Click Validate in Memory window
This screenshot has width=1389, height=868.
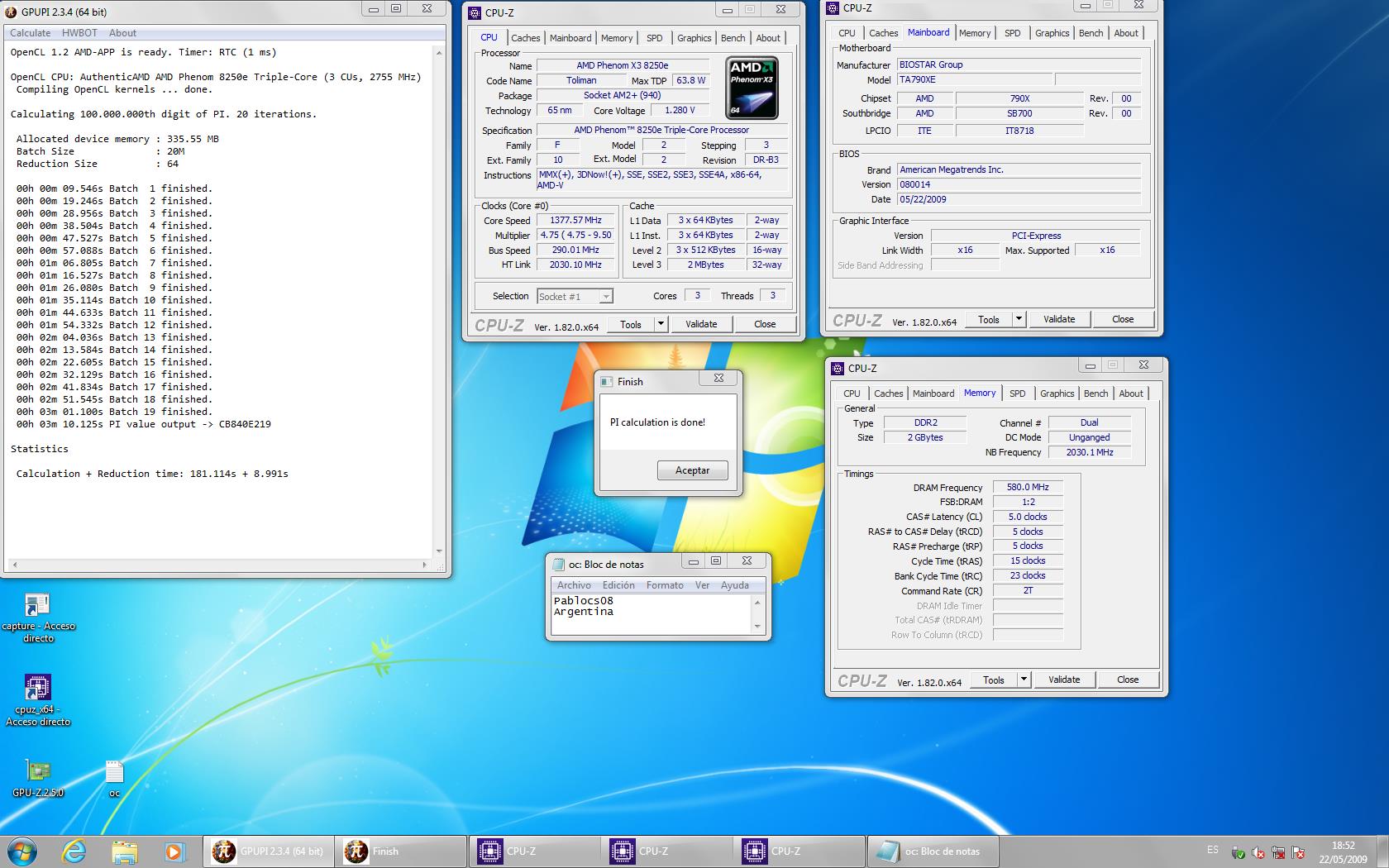1064,680
